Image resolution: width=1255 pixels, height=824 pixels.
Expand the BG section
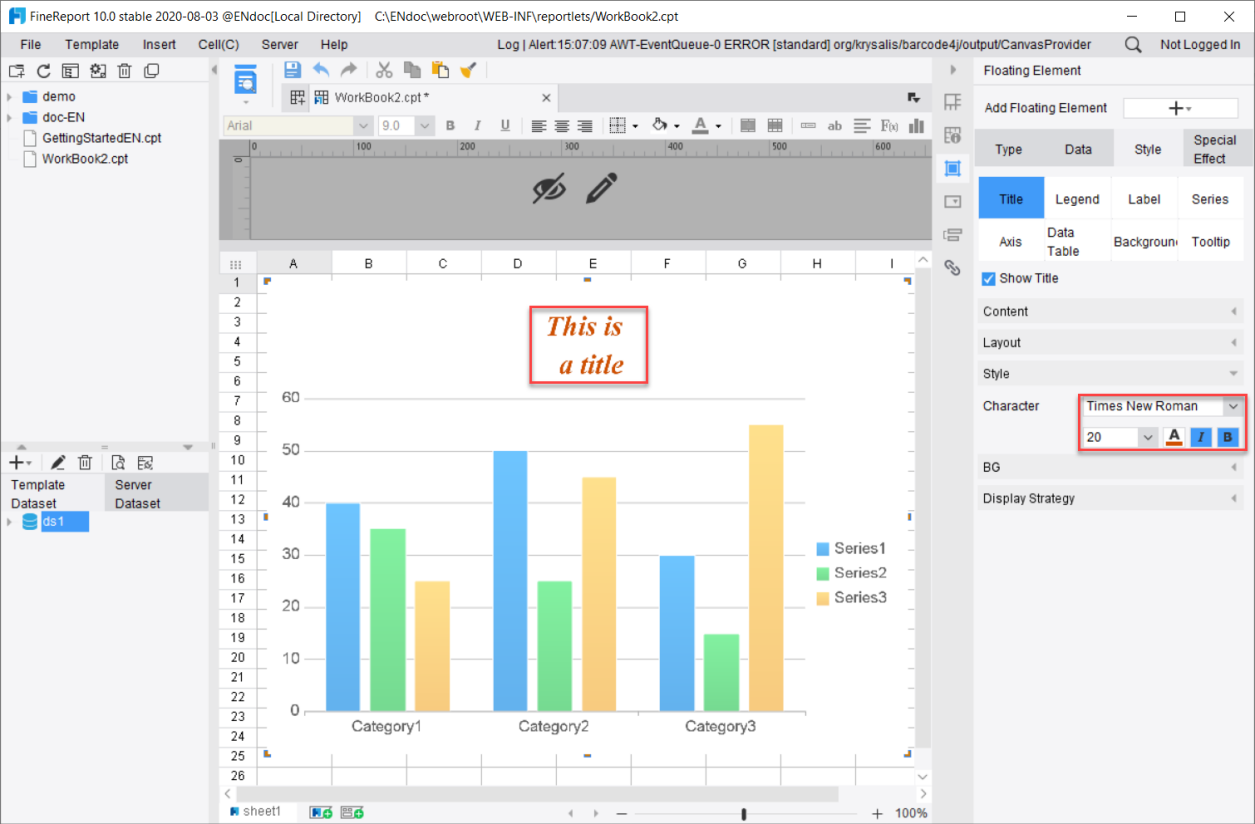pos(1110,467)
